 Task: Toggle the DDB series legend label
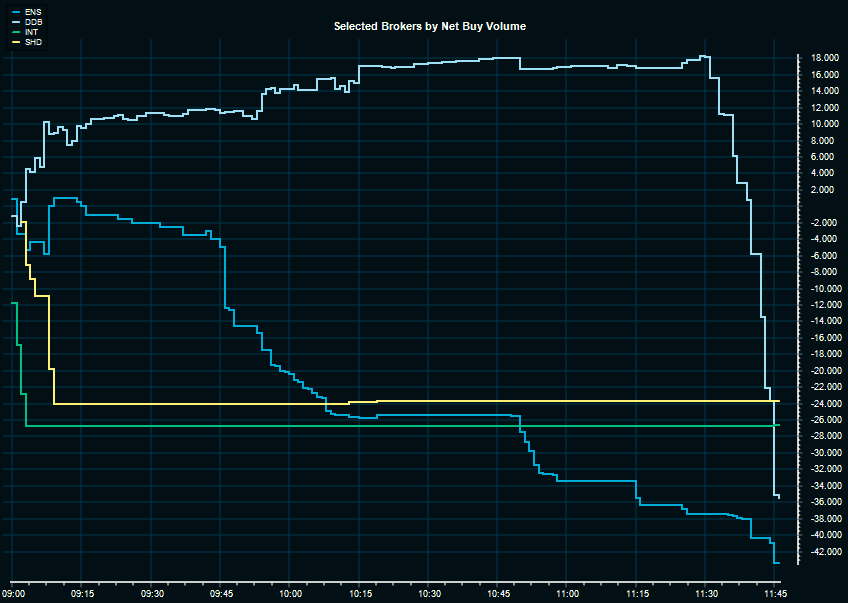pyautogui.click(x=32, y=21)
